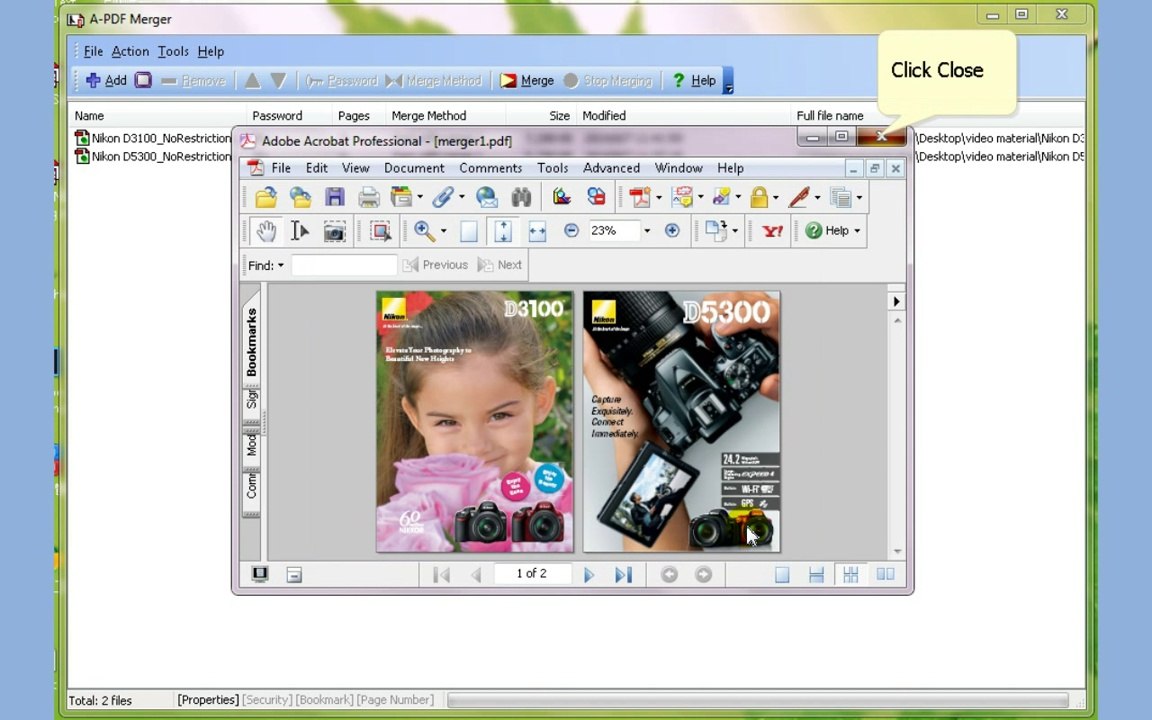Click the minus Zoom Out button

click(x=571, y=231)
